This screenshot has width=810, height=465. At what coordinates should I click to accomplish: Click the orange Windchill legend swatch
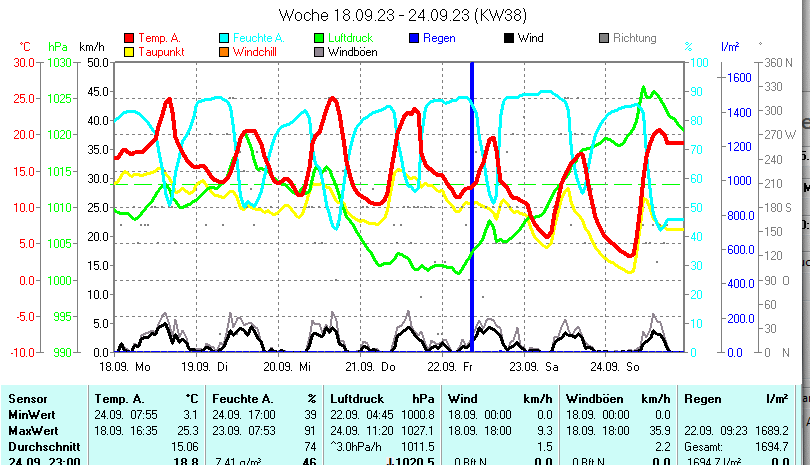[224, 51]
